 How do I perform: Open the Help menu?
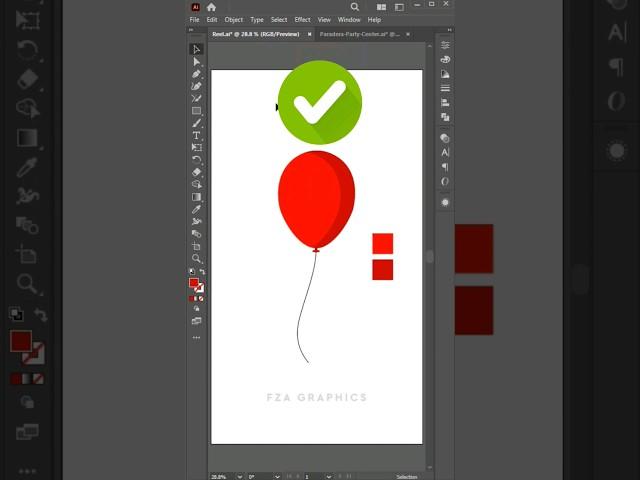(x=374, y=20)
